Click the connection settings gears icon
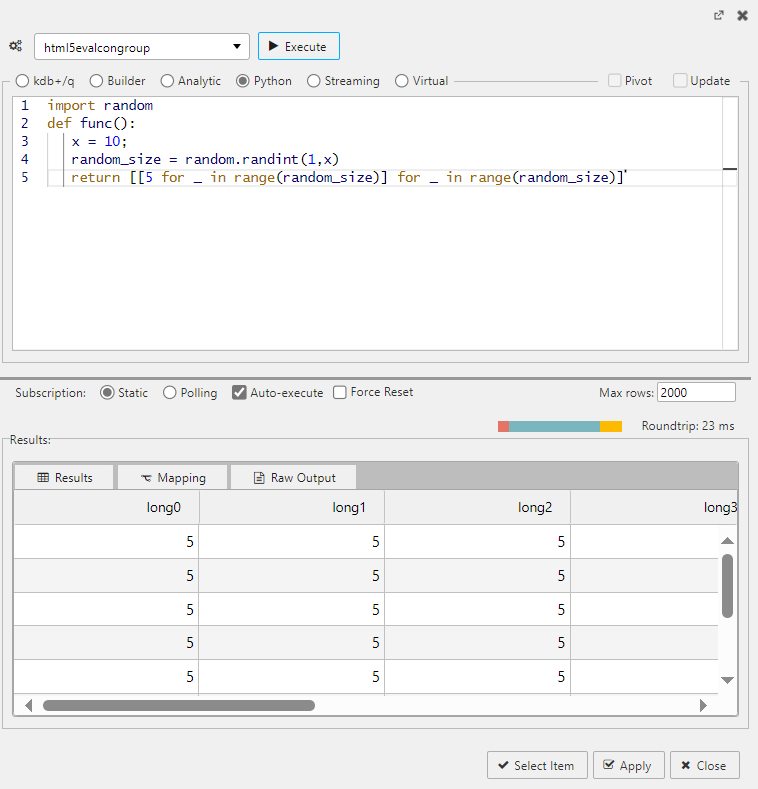Viewport: 758px width, 789px height. click(16, 46)
